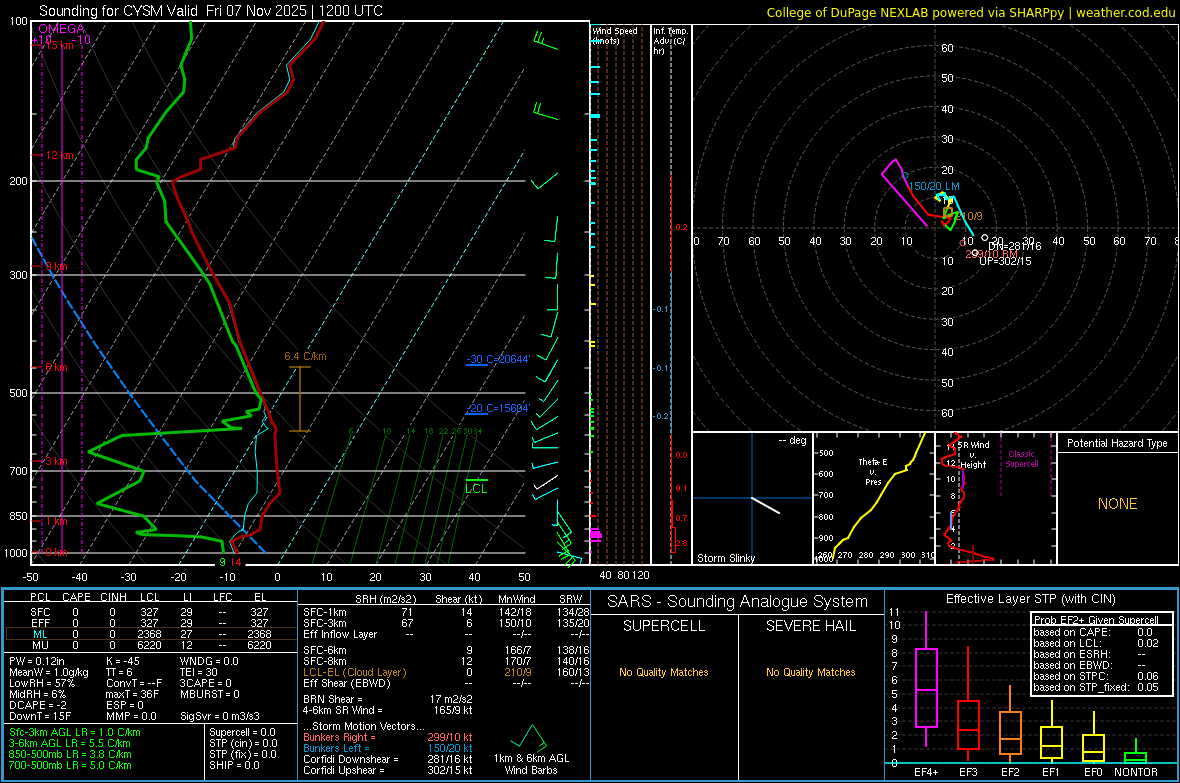Click the 'MidRH = 6%' value
Image resolution: width=1180 pixels, height=783 pixels.
pos(38,694)
